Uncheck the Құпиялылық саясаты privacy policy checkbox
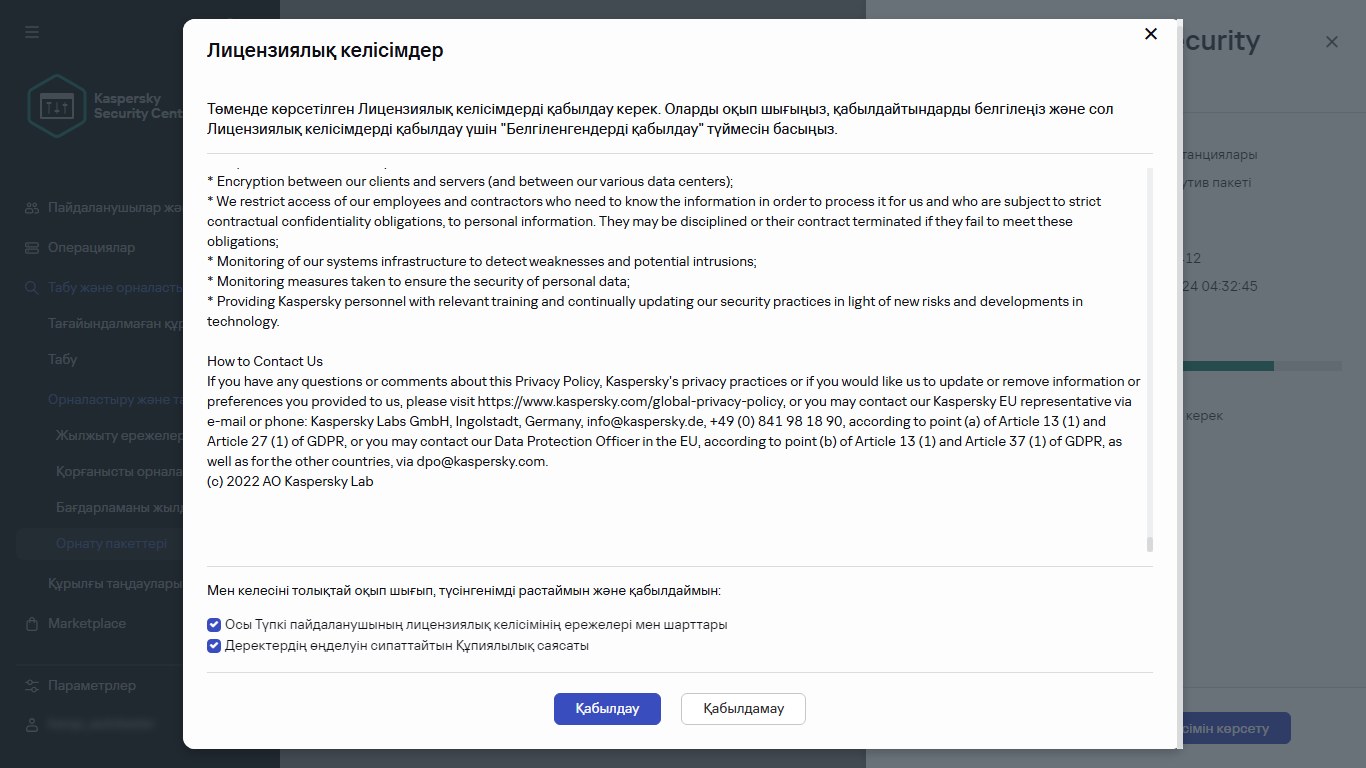1366x768 pixels. pos(214,646)
